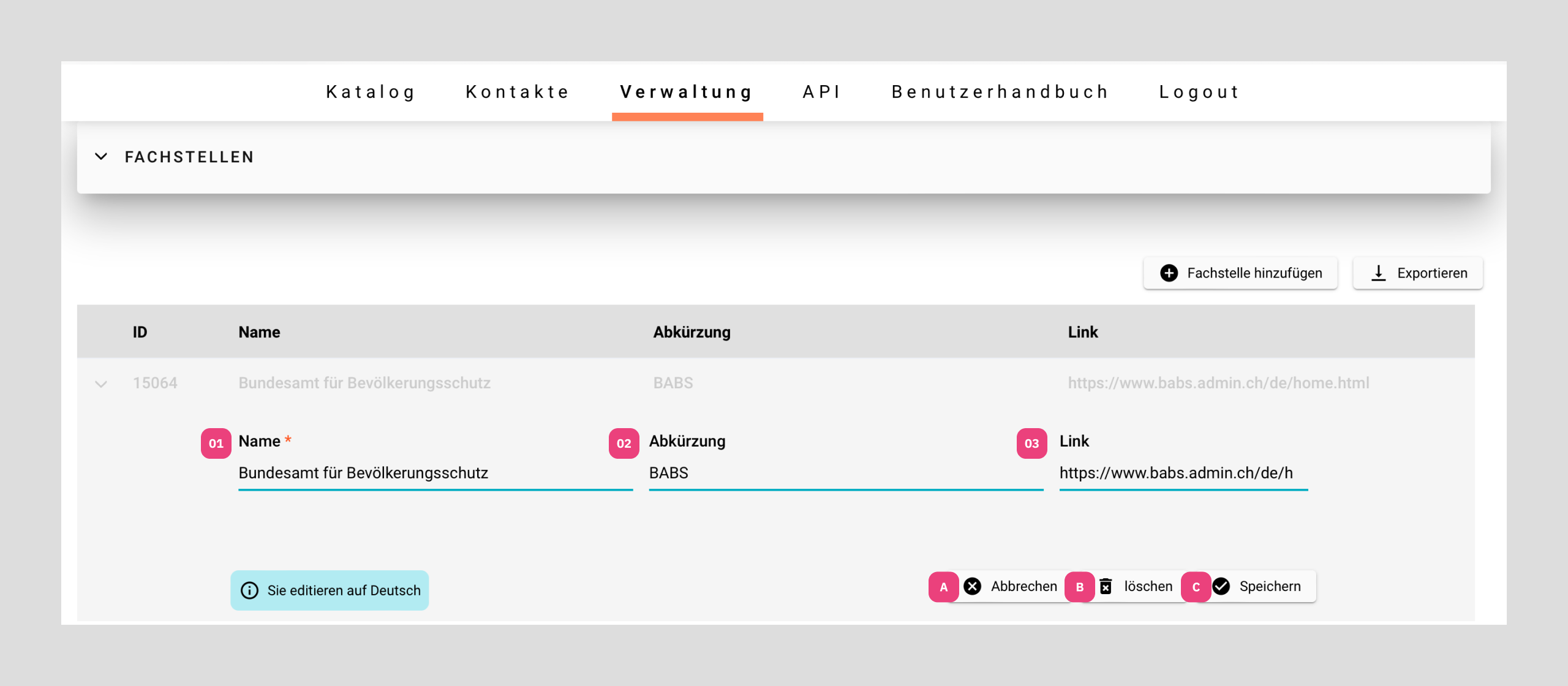Switch to the Kontakte tab
The width and height of the screenshot is (1568, 686).
coord(518,92)
